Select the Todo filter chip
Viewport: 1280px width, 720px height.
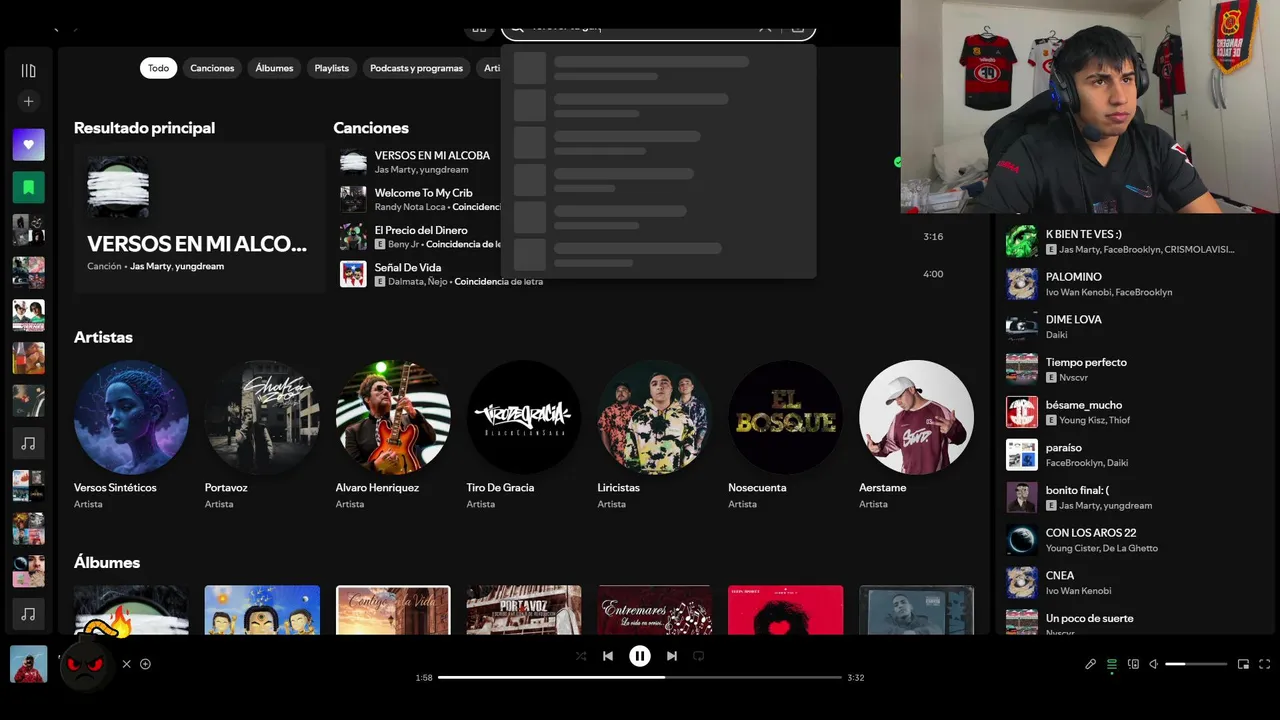pos(158,68)
